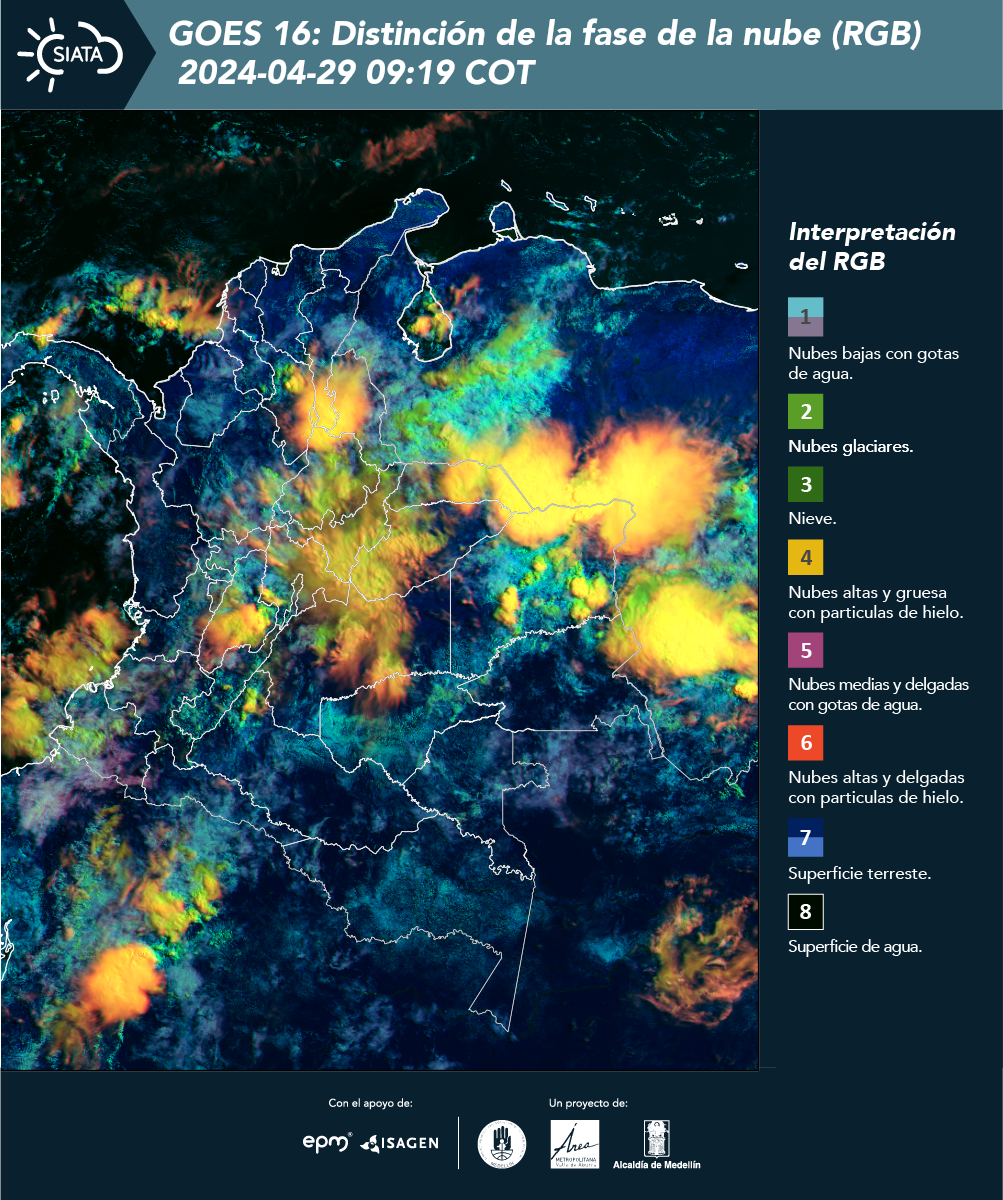Select red-orange legend swatch number 6

click(806, 744)
